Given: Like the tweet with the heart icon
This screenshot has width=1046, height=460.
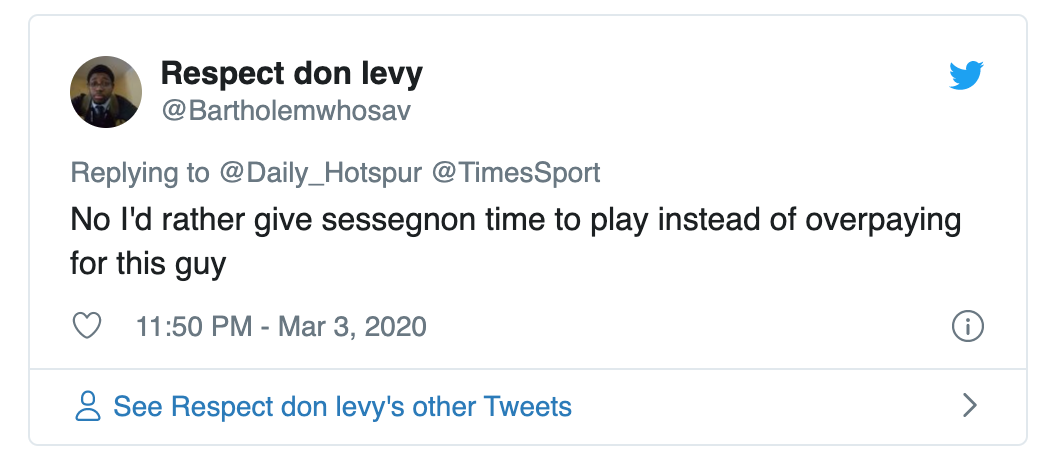Looking at the screenshot, I should (x=88, y=326).
